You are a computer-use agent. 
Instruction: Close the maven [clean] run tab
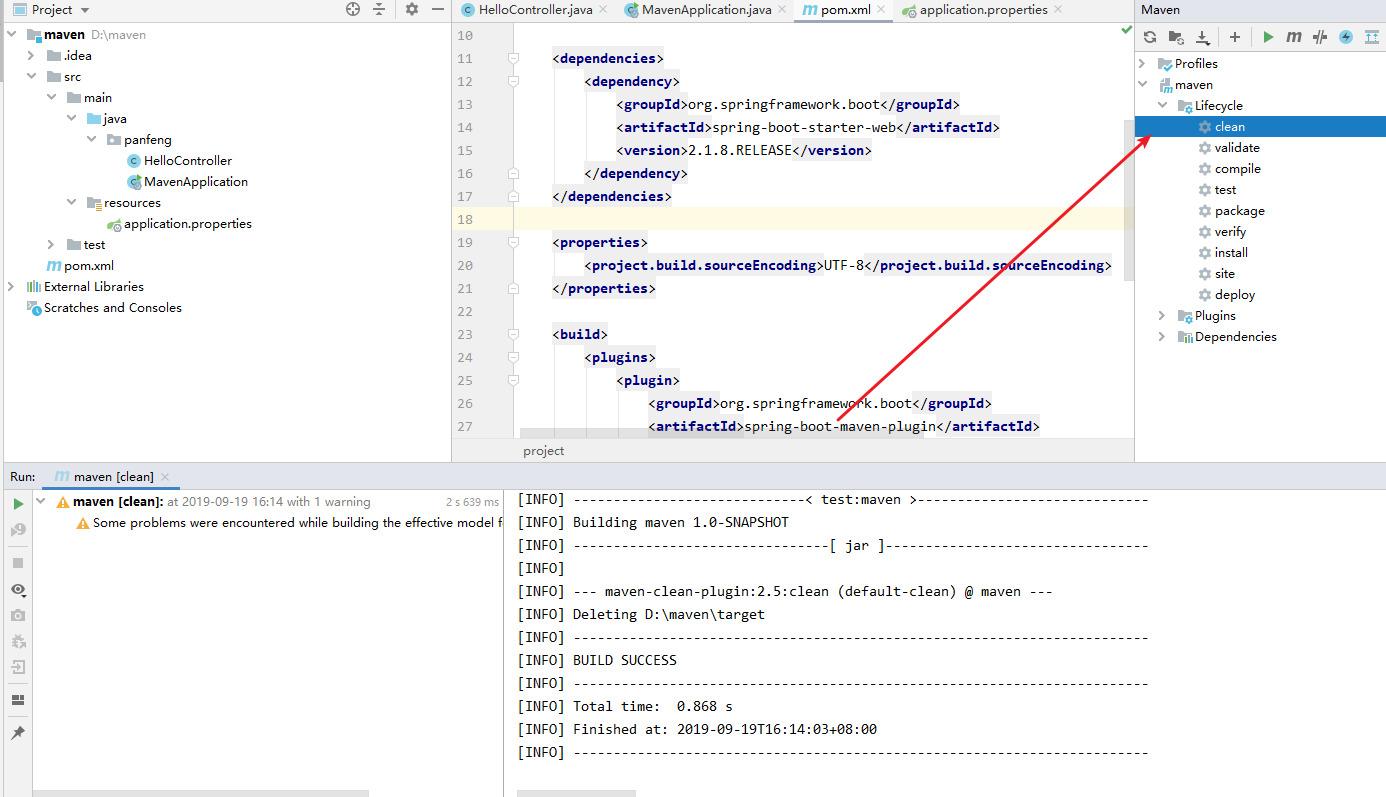click(x=165, y=477)
